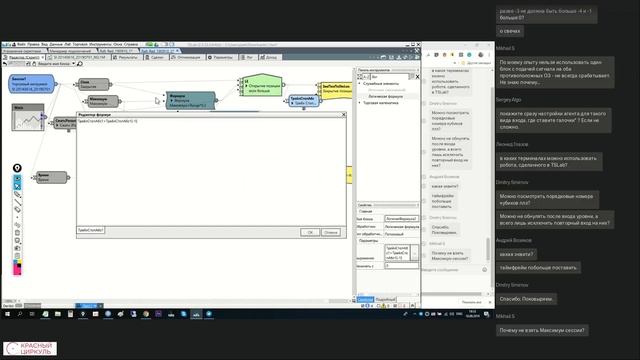Image resolution: width=640 pixels, height=360 pixels.
Task: Select the gray Время block
Action: tap(52, 177)
